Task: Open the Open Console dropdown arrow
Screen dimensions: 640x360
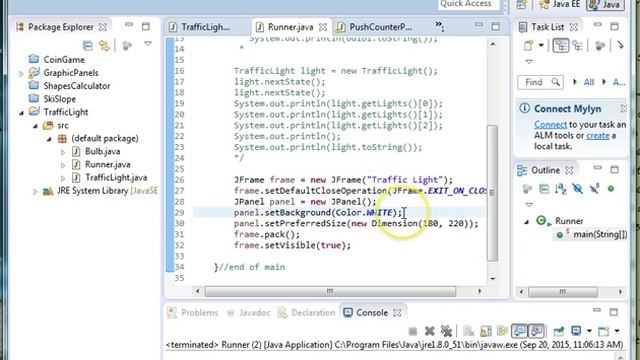Action: pos(617,331)
